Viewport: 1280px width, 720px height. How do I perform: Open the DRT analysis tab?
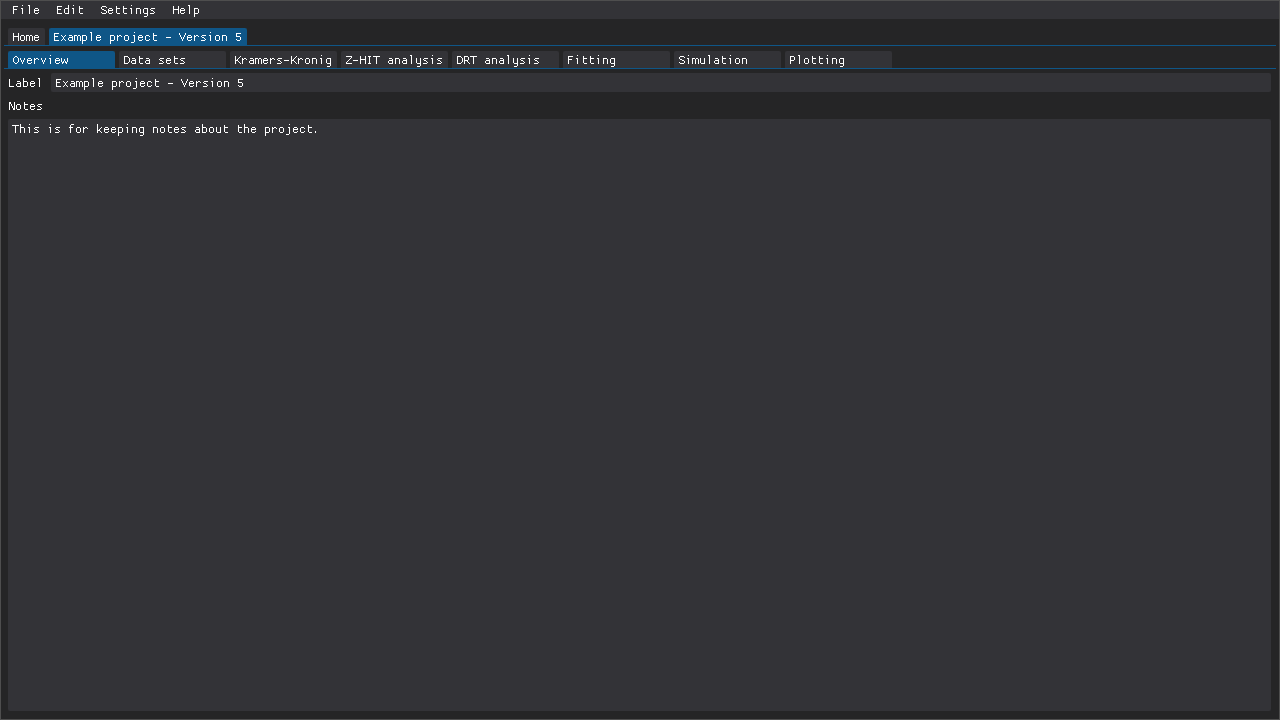click(x=505, y=60)
